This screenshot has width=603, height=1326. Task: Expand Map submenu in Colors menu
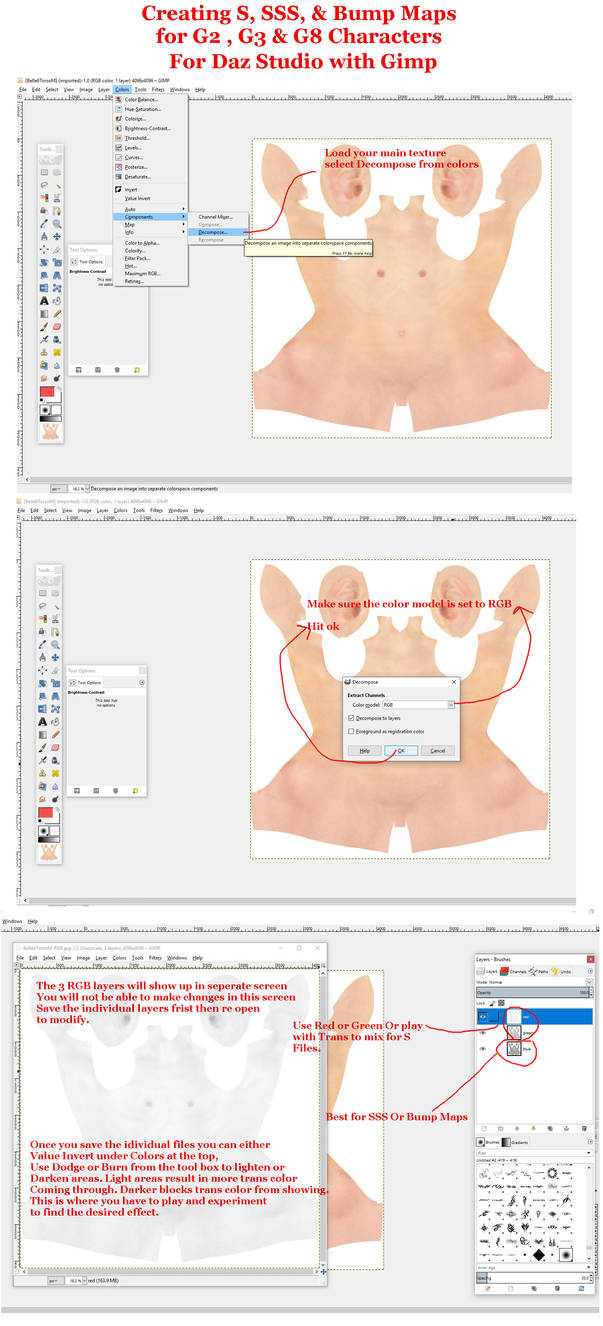click(150, 224)
